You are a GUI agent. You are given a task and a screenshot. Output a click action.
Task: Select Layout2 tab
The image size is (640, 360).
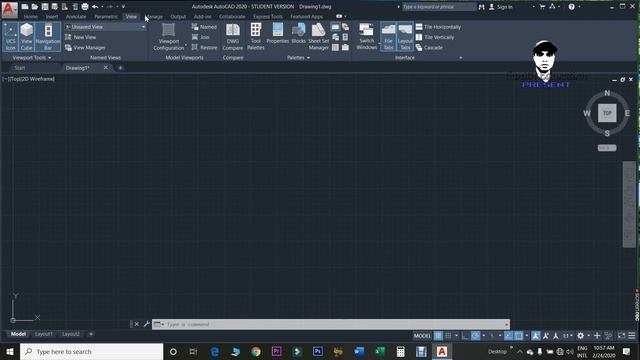click(71, 334)
